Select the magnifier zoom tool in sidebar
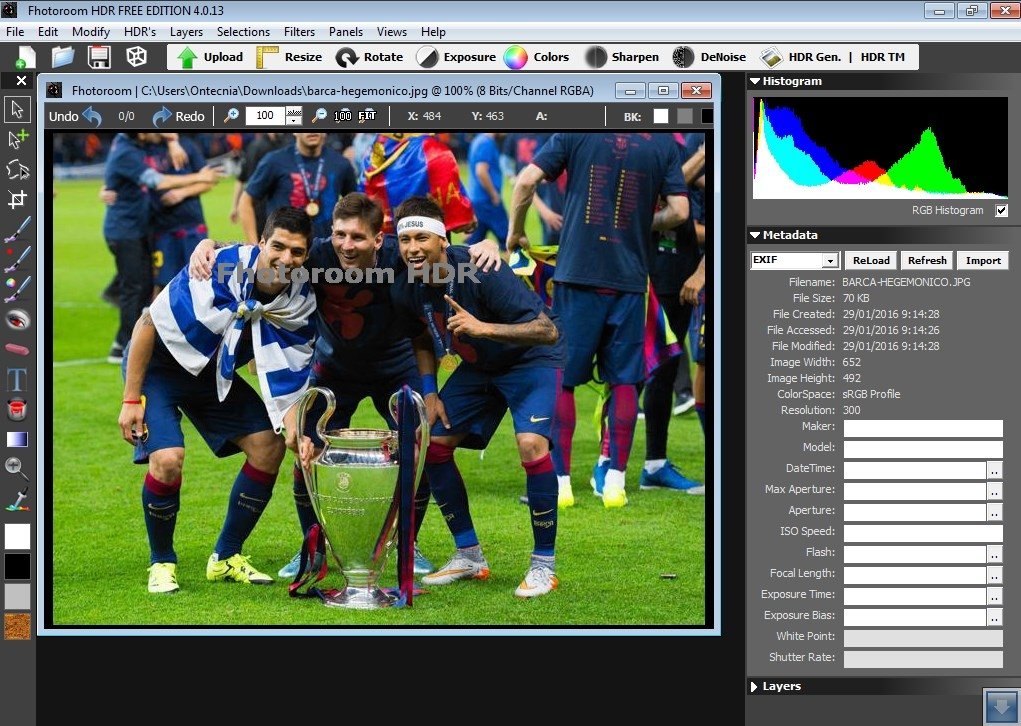This screenshot has width=1021, height=726. (x=18, y=468)
